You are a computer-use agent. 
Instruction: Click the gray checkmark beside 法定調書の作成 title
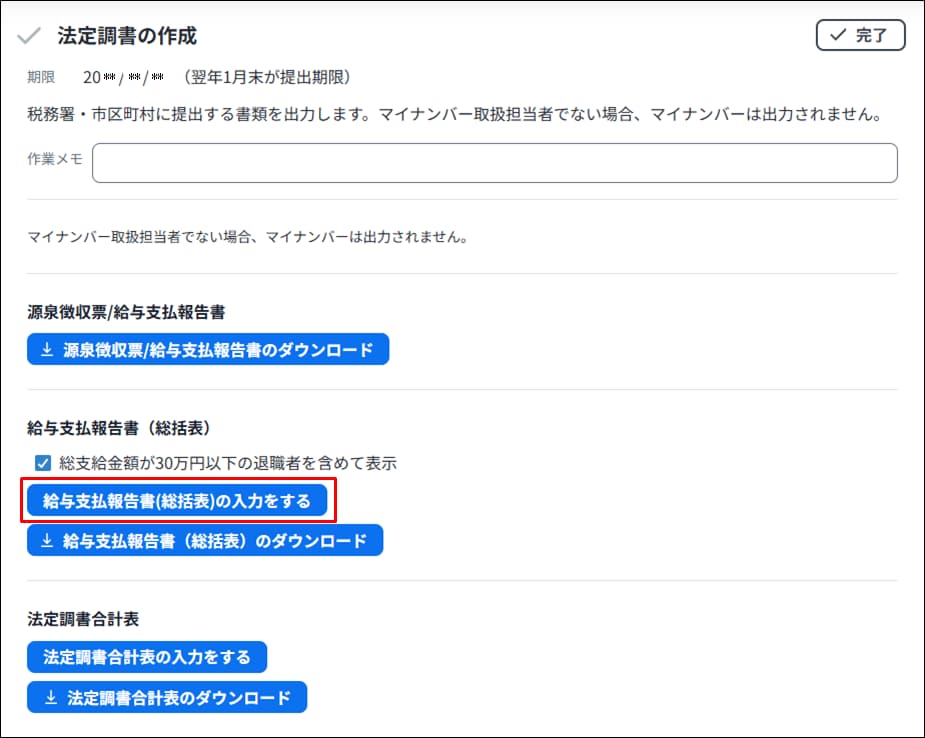coord(29,36)
